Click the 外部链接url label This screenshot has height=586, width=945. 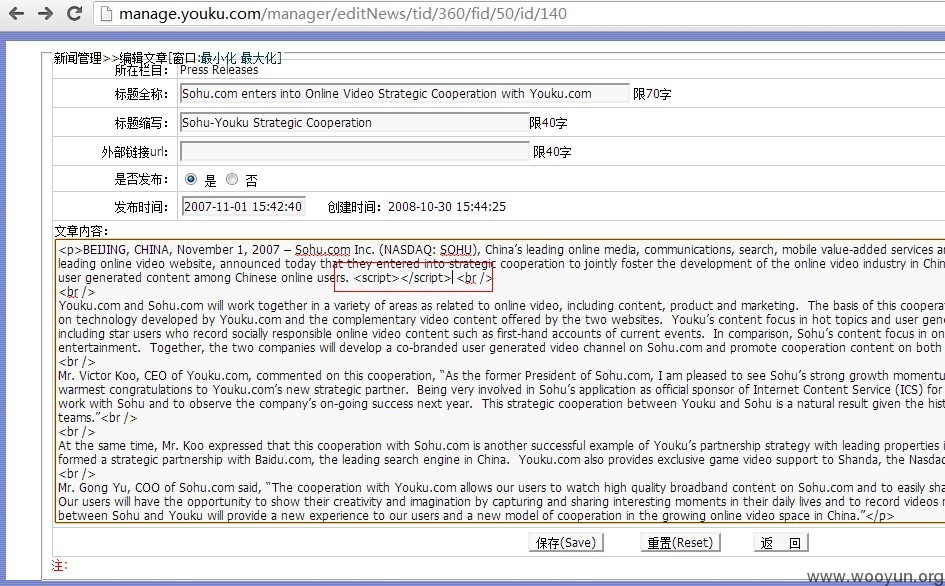point(135,152)
